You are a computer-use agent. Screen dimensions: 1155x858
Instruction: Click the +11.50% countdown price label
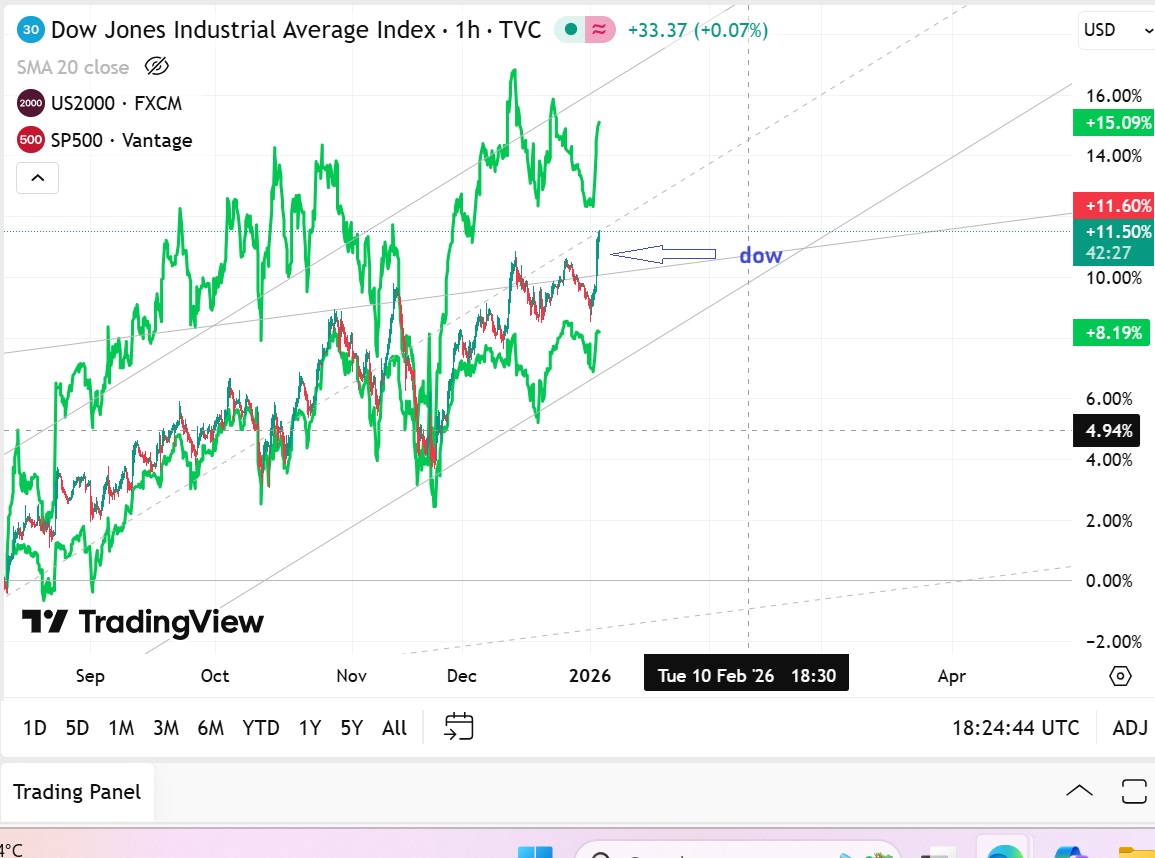pyautogui.click(x=1113, y=242)
